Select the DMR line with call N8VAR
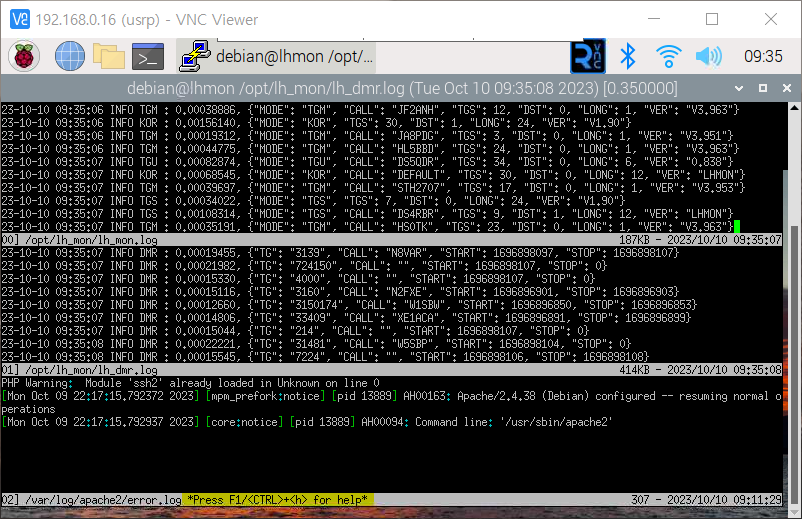This screenshot has width=802, height=519. pos(340,253)
